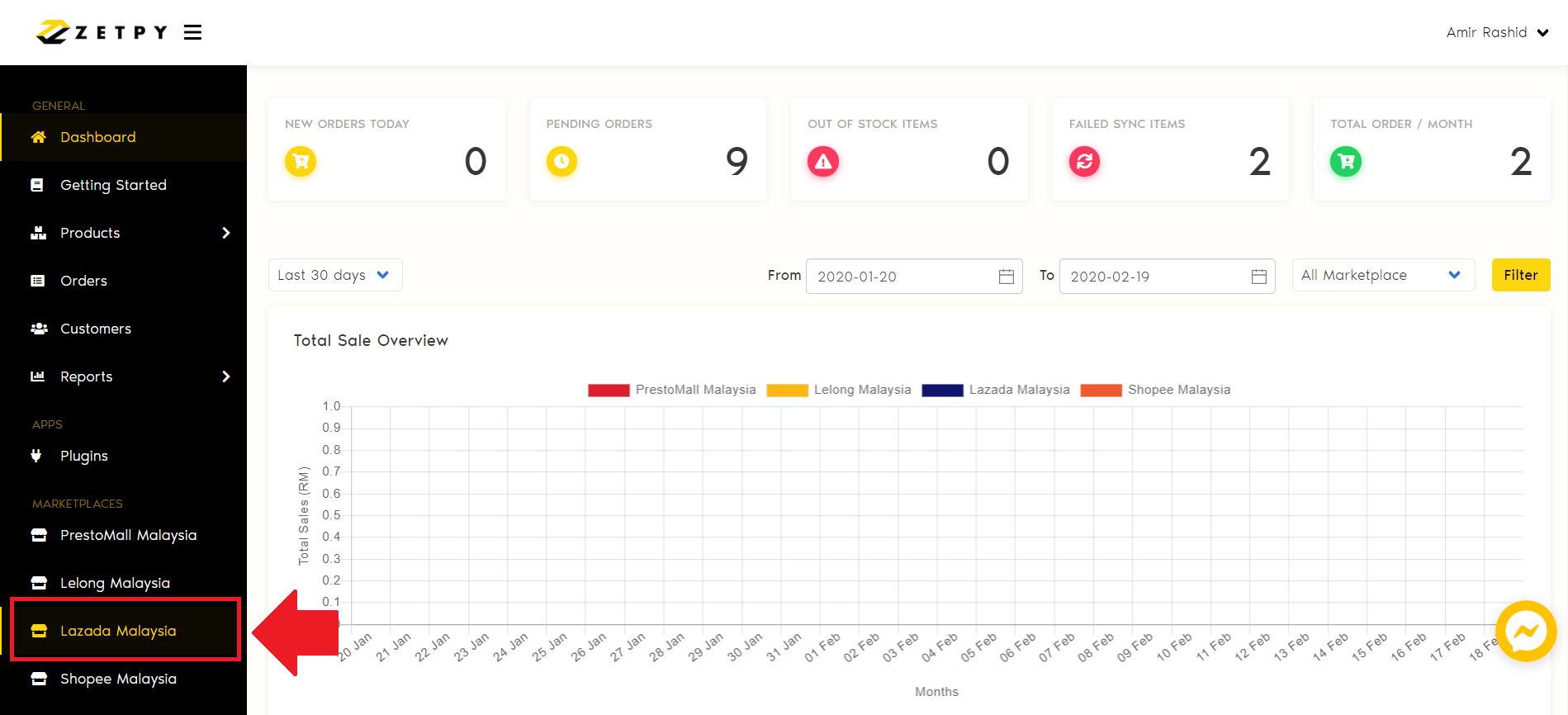This screenshot has height=715, width=1568.
Task: Open Lazada Malaysia marketplace
Action: click(x=124, y=631)
